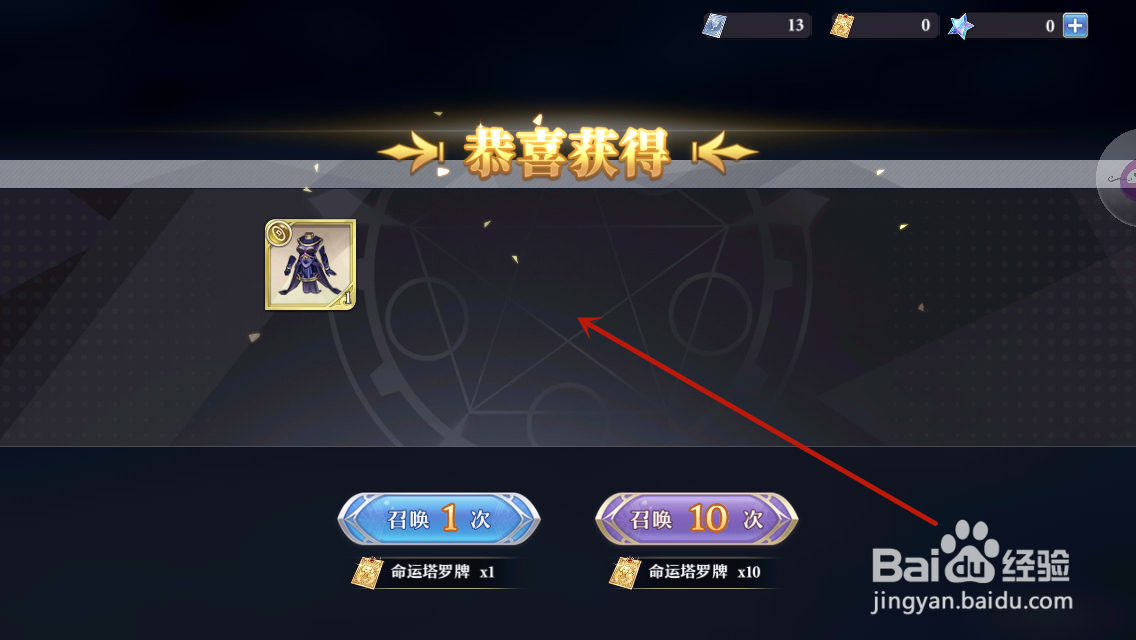This screenshot has width=1136, height=640.
Task: Add star crystals with the plus button
Action: click(x=1075, y=25)
